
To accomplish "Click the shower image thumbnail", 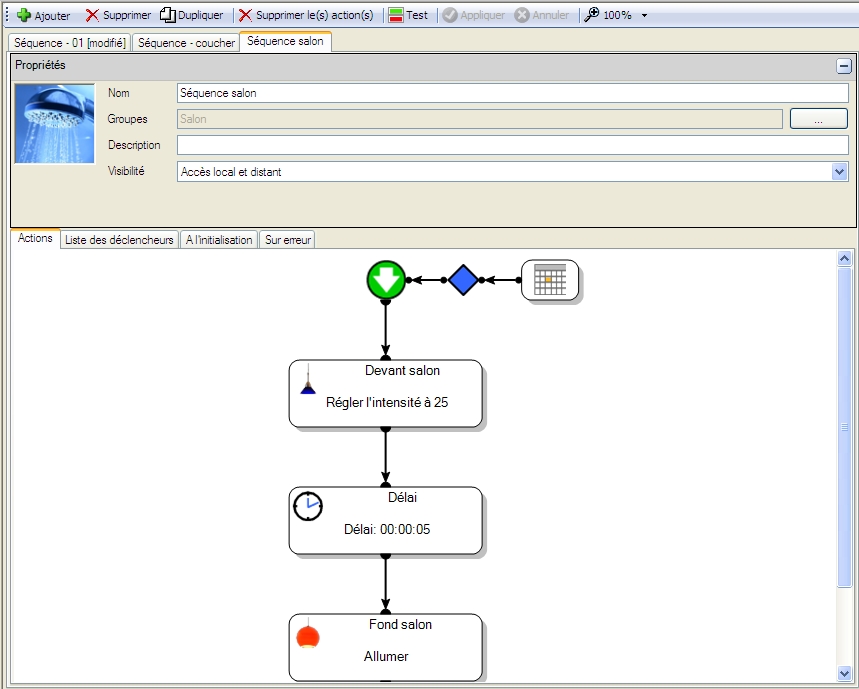I will click(x=54, y=123).
